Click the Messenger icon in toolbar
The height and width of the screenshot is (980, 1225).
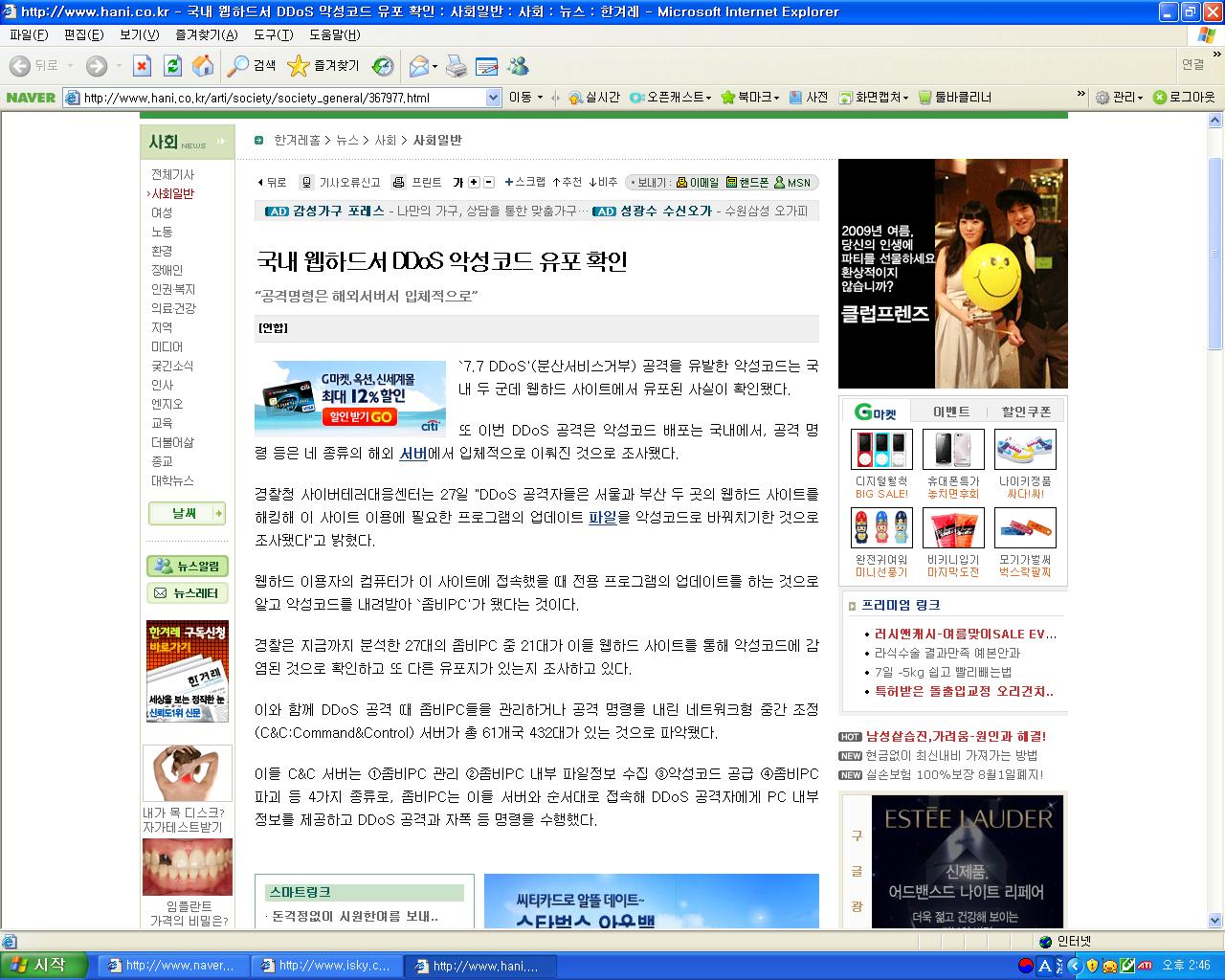[x=518, y=66]
